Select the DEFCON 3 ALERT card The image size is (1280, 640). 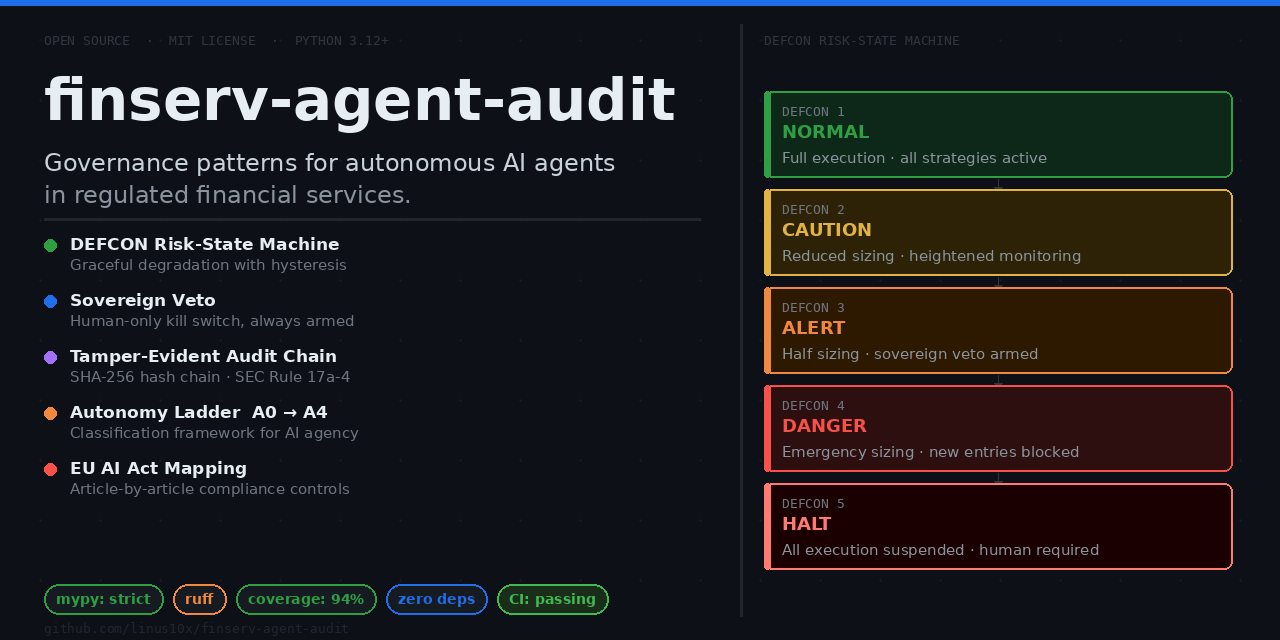[x=998, y=330]
